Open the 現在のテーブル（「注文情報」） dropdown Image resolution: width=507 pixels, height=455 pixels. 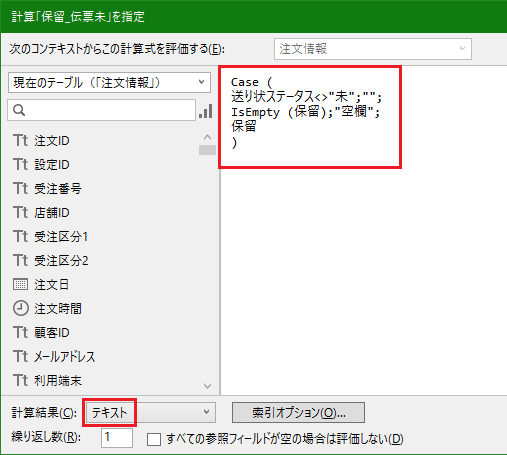tap(109, 82)
